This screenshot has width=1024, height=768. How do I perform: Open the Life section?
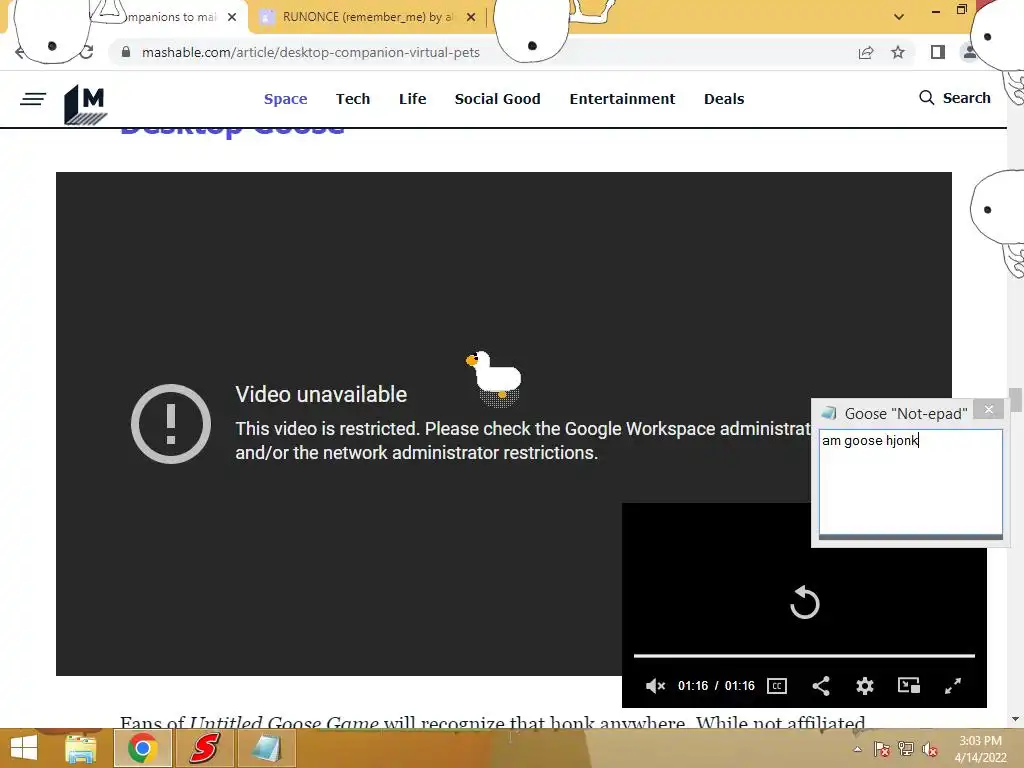point(412,99)
